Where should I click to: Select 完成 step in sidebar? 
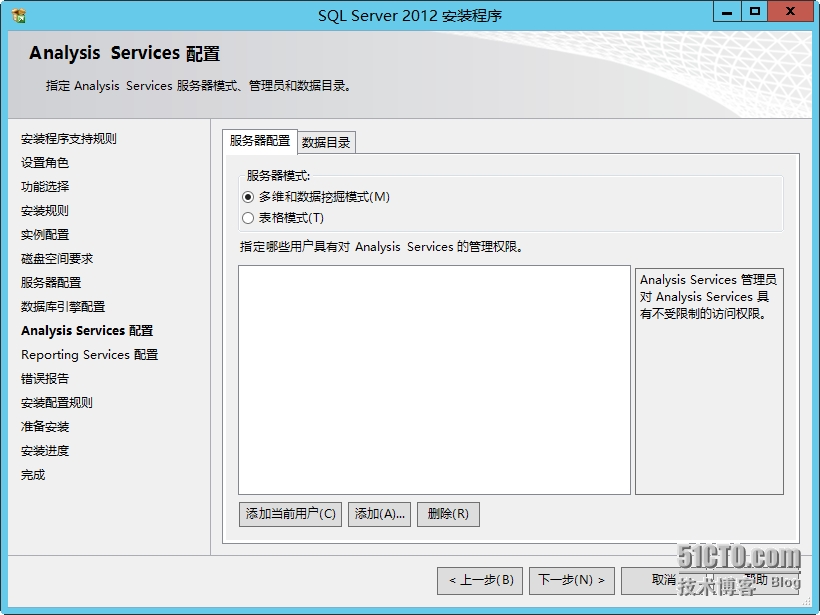pyautogui.click(x=33, y=475)
